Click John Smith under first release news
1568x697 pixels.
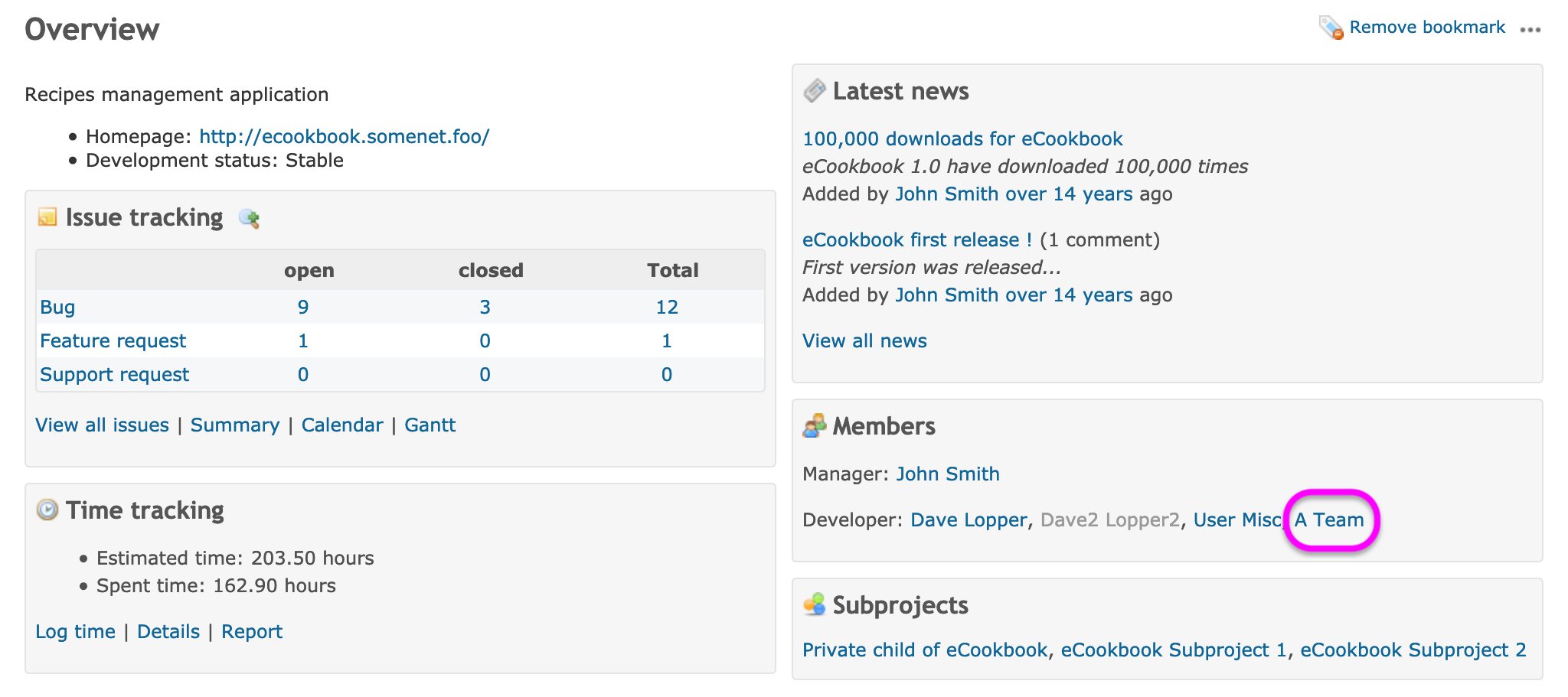pos(947,295)
